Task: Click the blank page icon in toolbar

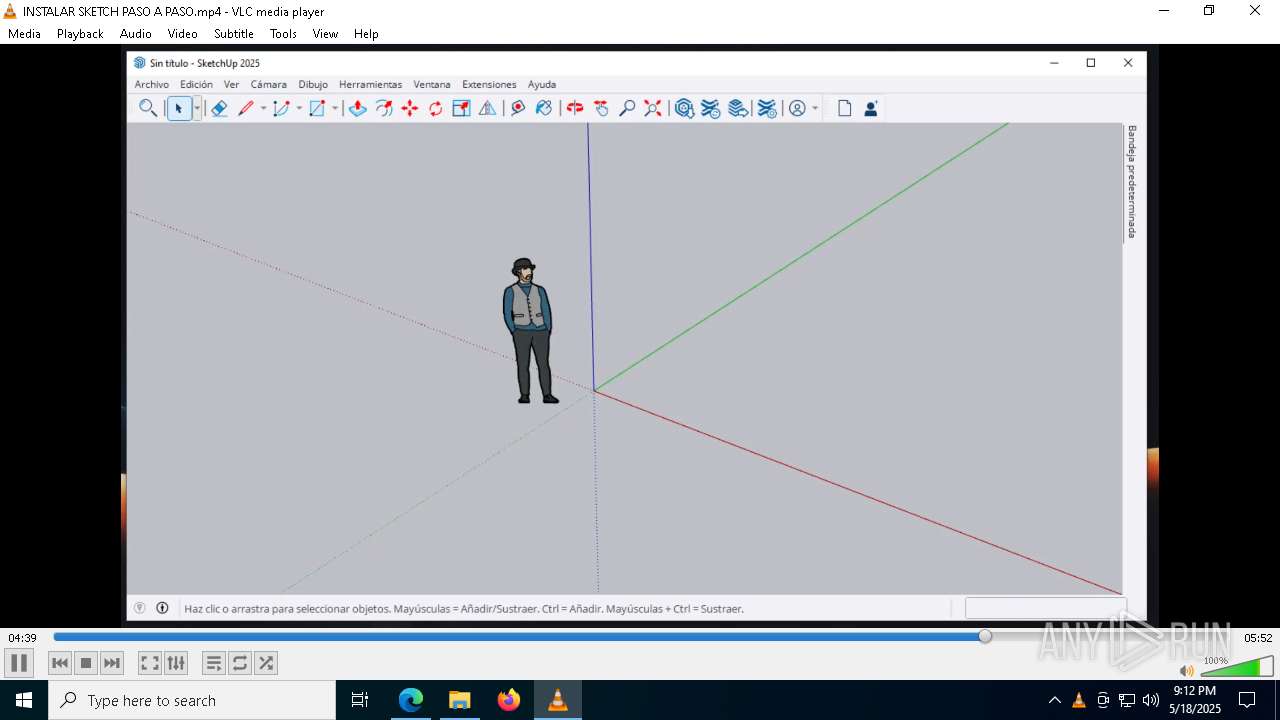Action: tap(845, 108)
